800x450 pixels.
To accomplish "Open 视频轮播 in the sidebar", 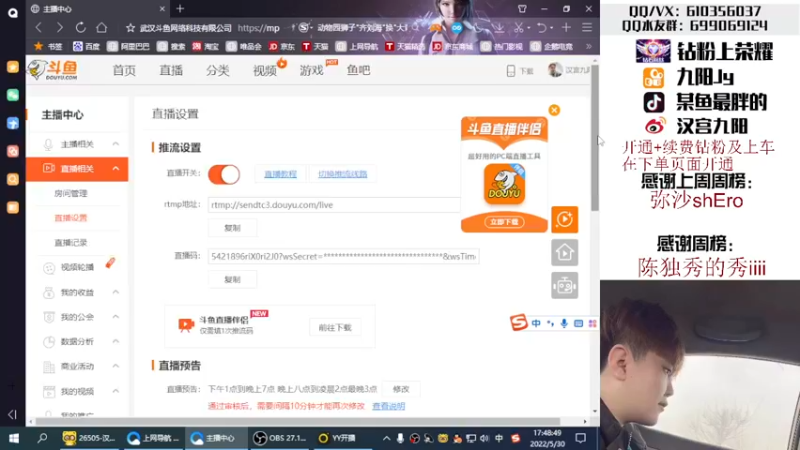I will pyautogui.click(x=77, y=267).
